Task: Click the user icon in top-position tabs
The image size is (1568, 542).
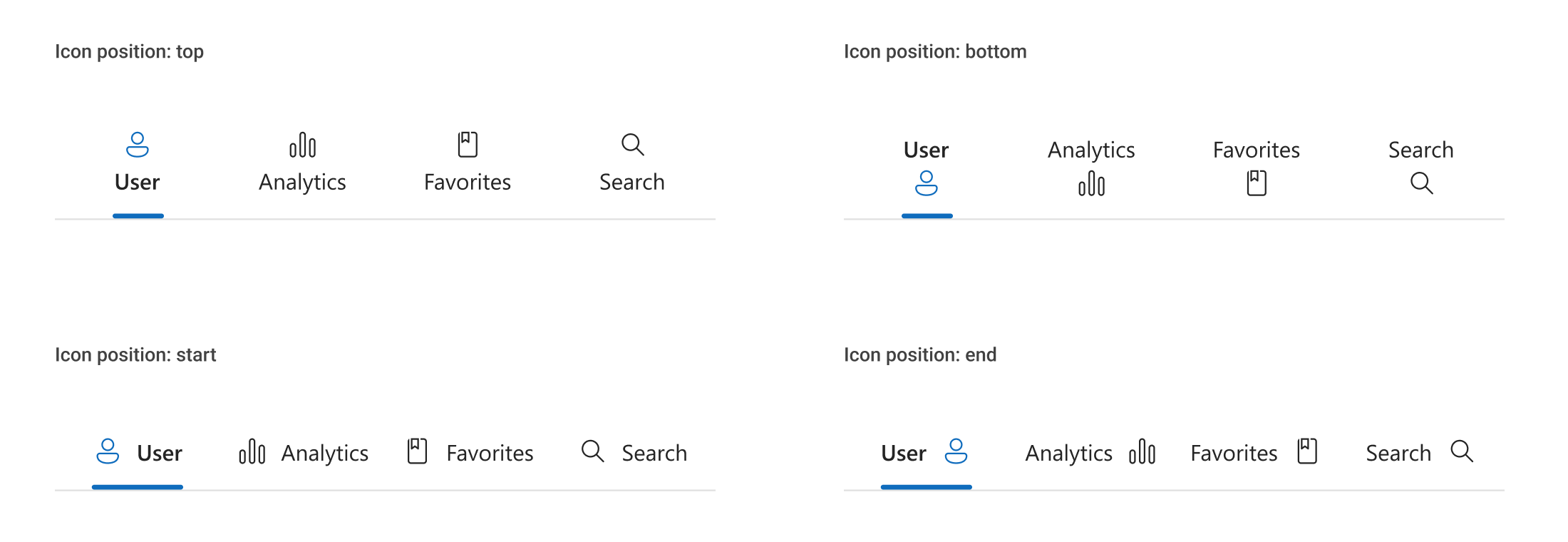Action: click(138, 145)
